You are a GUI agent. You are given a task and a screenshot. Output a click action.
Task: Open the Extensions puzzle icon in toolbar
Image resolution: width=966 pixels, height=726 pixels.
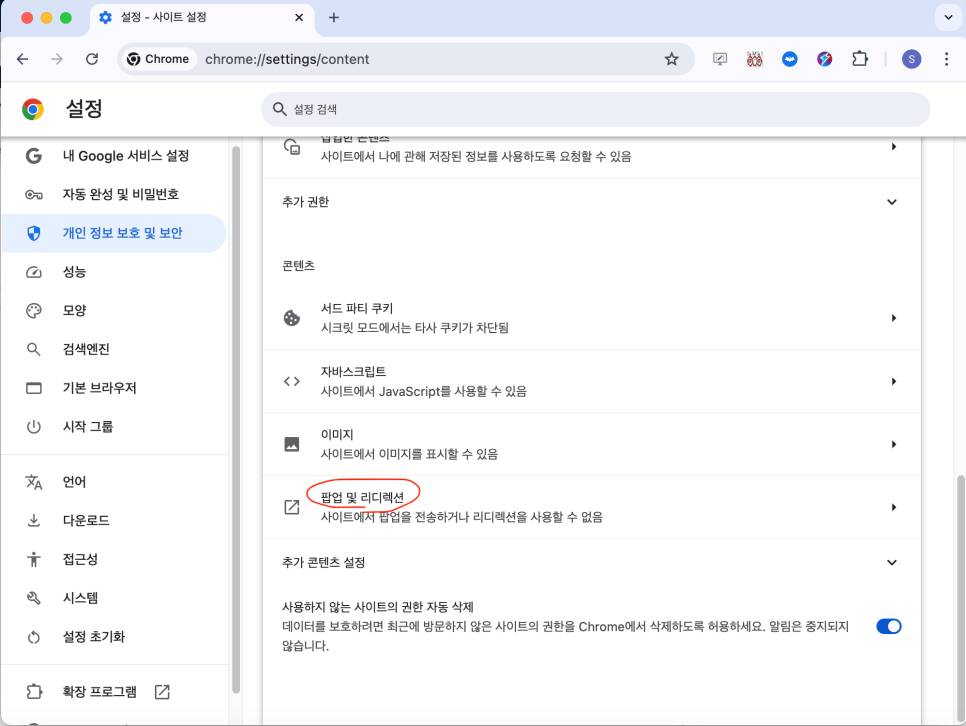(859, 59)
